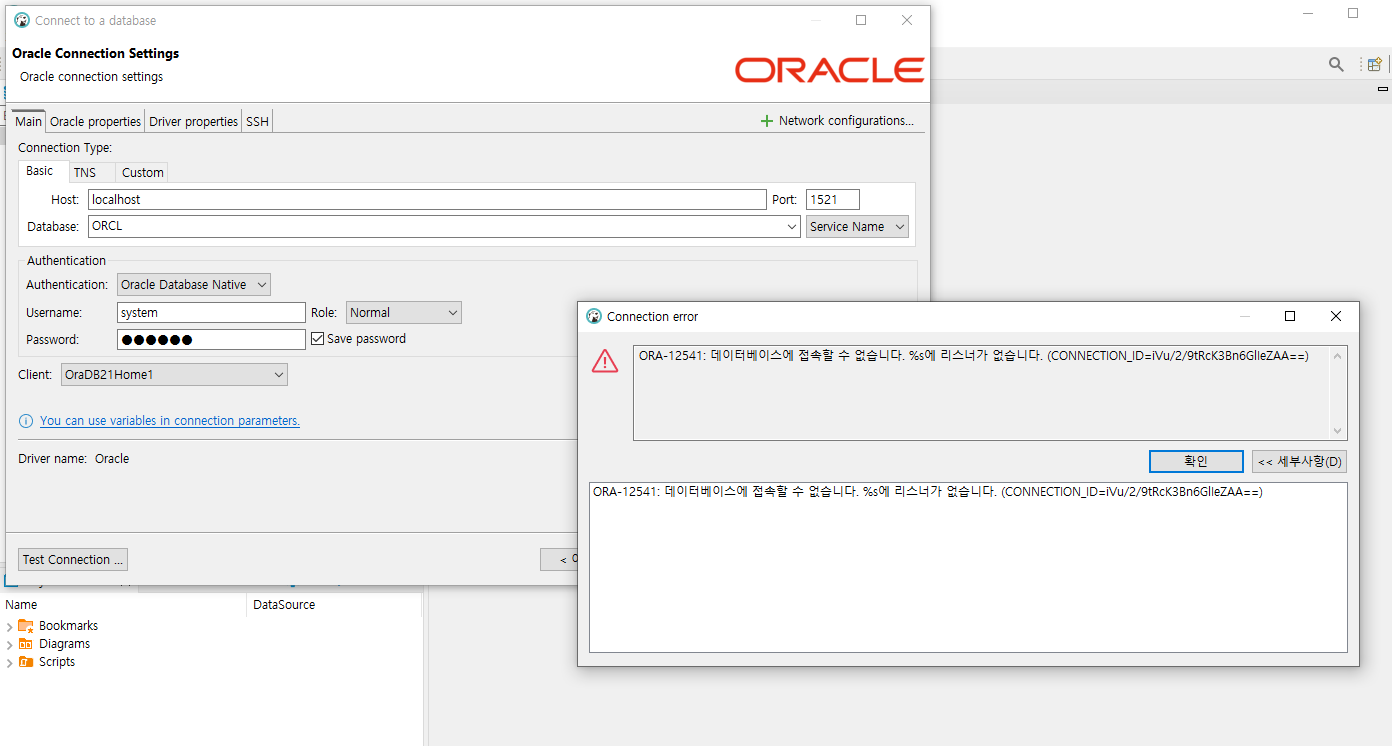Expand the Bookmarks tree node
The image size is (1392, 746).
[x=10, y=625]
